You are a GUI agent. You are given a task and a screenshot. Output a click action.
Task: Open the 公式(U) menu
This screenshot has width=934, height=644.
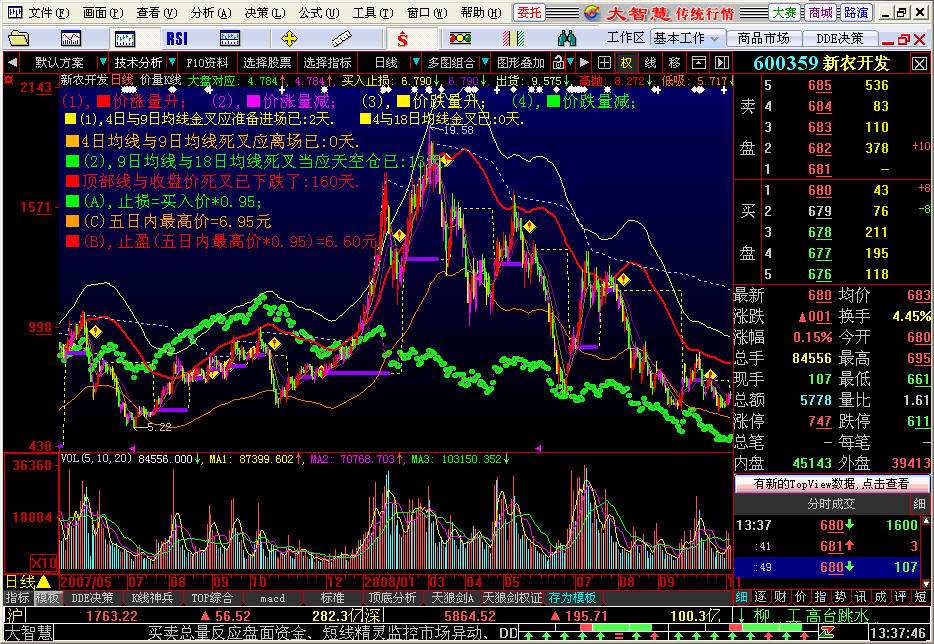(x=319, y=13)
